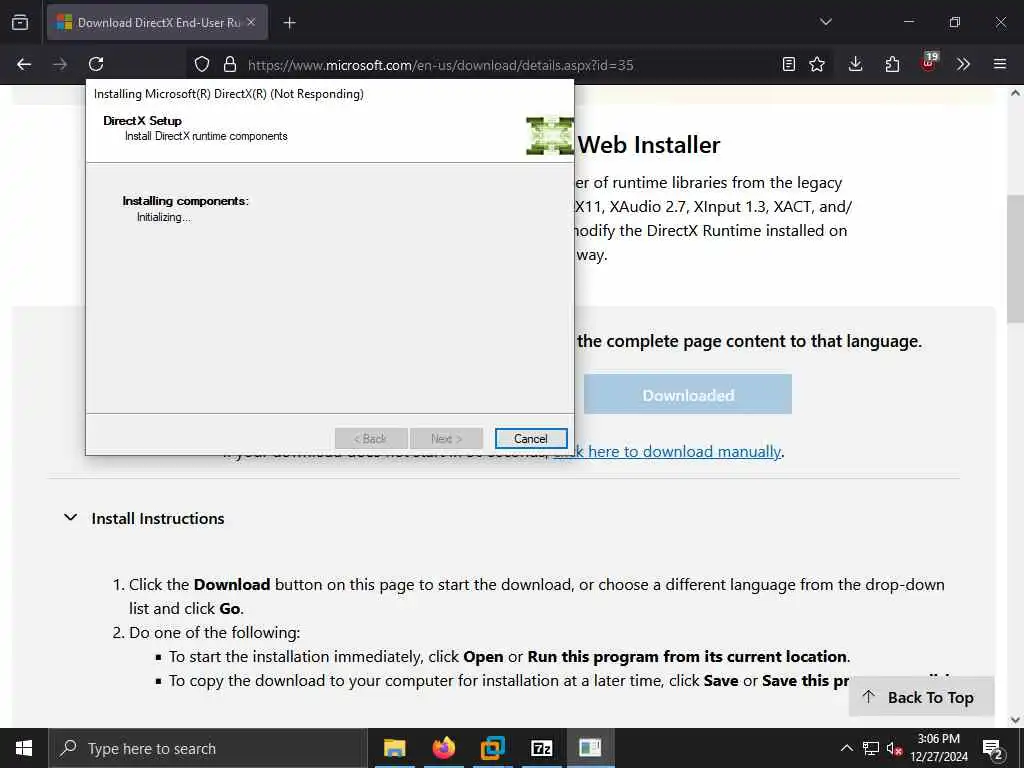Click the site security padlock icon

pyautogui.click(x=230, y=64)
